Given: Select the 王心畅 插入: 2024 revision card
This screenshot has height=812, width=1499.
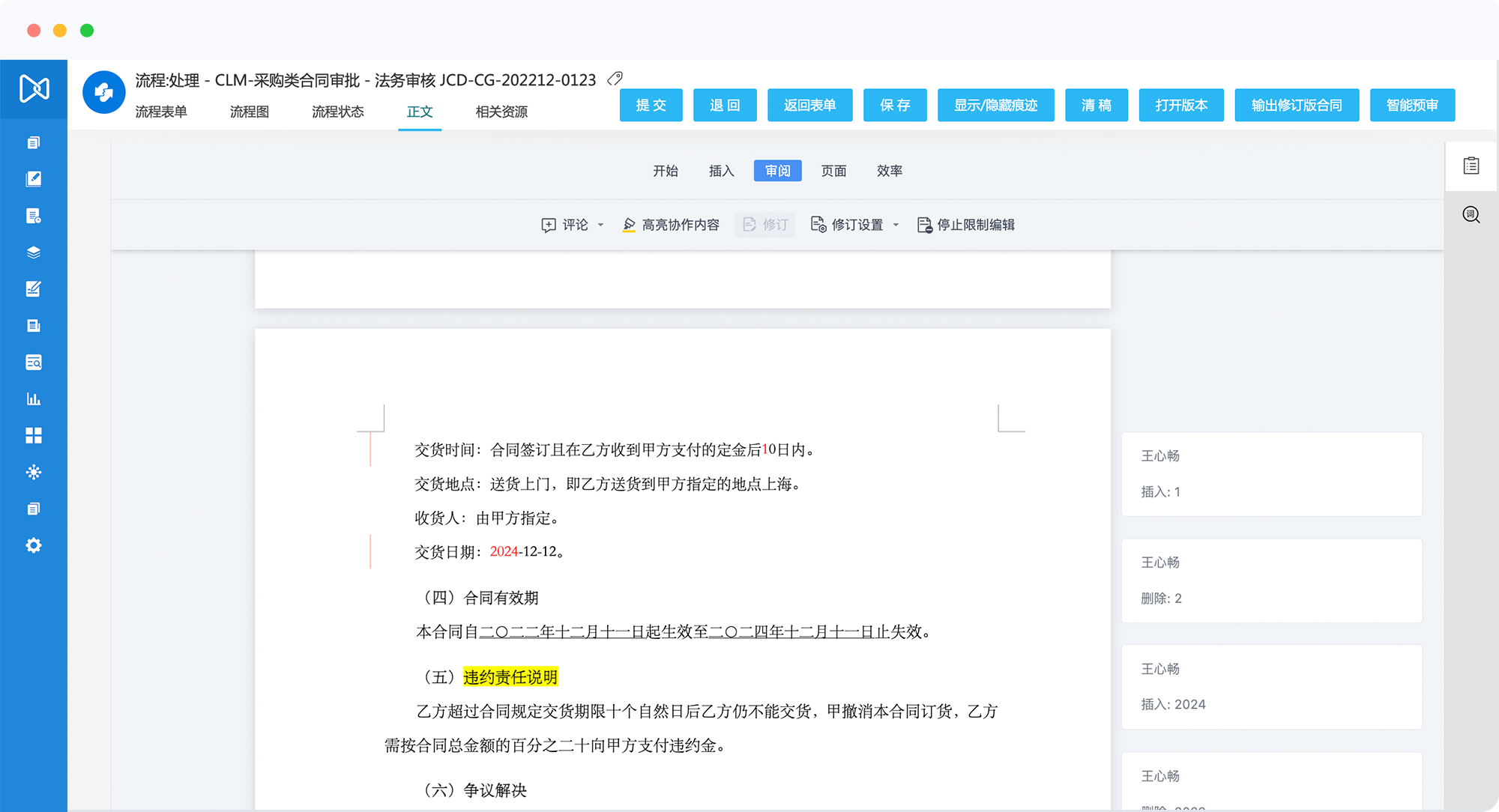Looking at the screenshot, I should (x=1271, y=686).
